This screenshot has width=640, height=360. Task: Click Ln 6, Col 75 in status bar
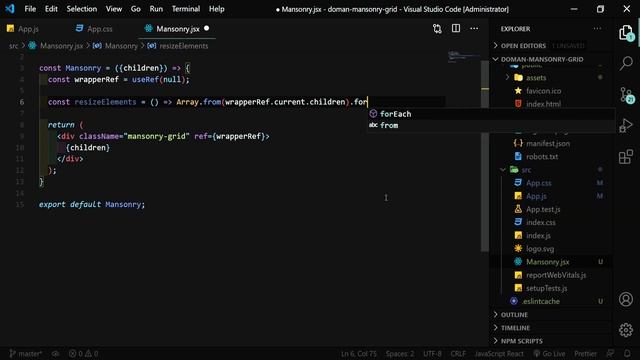(x=359, y=353)
